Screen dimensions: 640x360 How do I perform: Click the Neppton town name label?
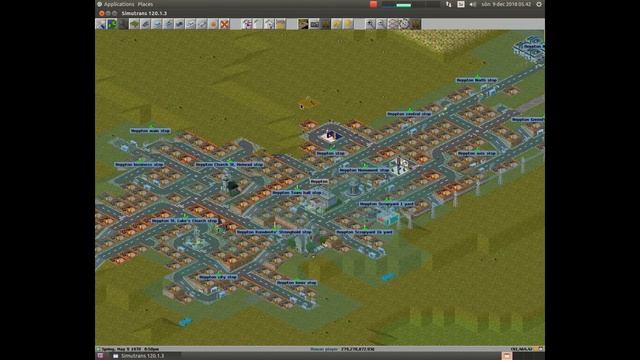coord(319,181)
